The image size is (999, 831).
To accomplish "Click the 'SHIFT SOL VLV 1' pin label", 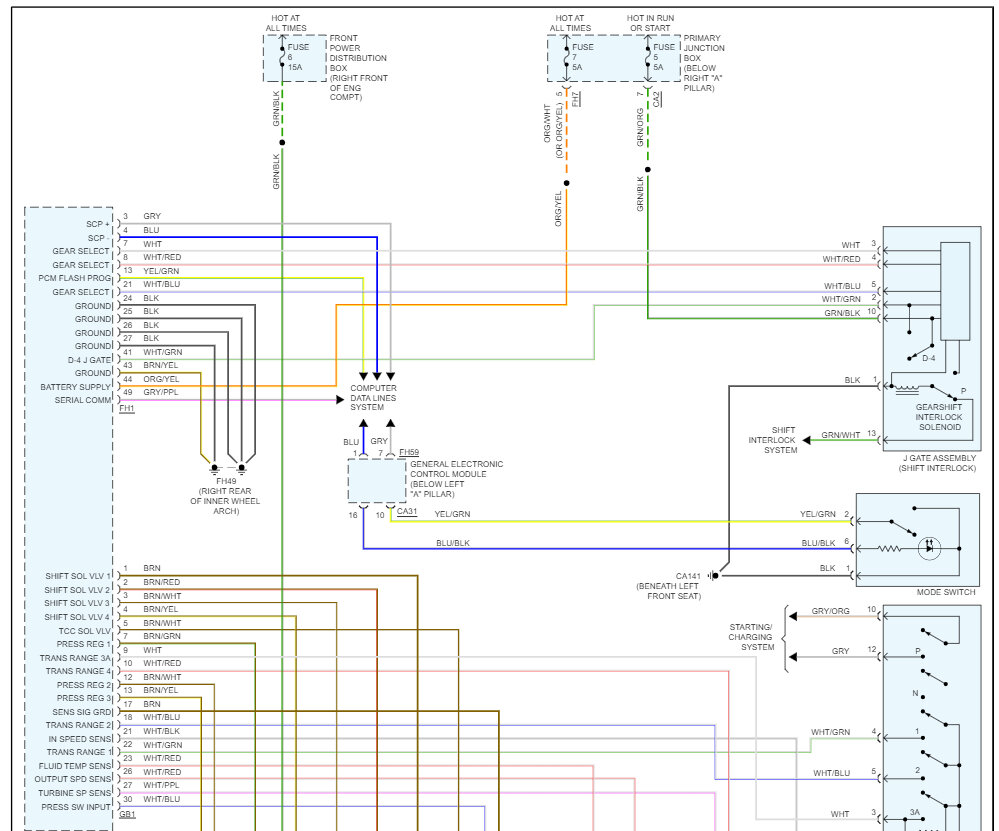I will click(78, 576).
